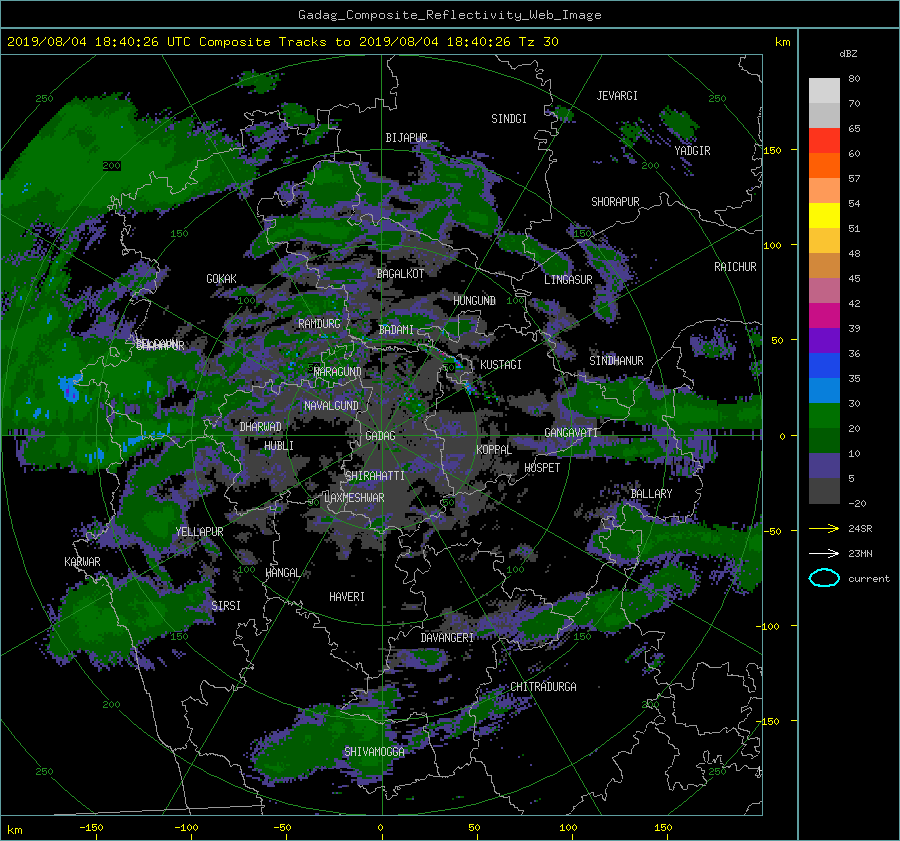Viewport: 900px width, 841px height.
Task: Click the yellow 24SR arrow legend icon
Action: (824, 528)
